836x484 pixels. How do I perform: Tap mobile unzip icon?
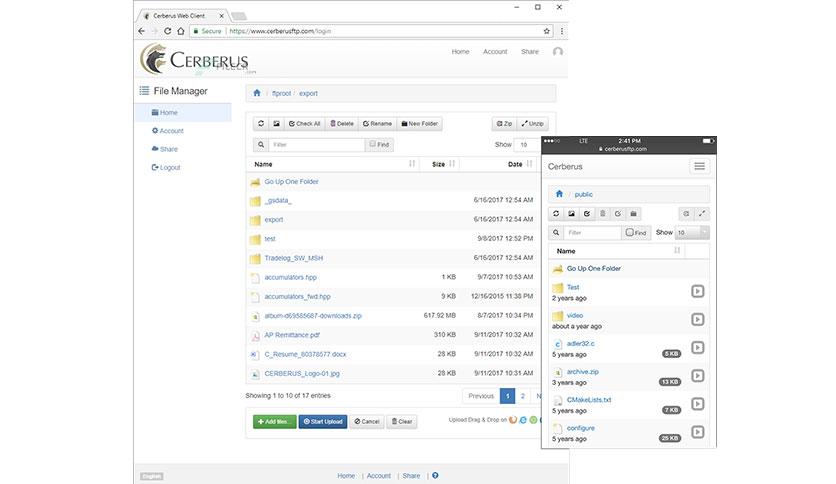click(702, 214)
